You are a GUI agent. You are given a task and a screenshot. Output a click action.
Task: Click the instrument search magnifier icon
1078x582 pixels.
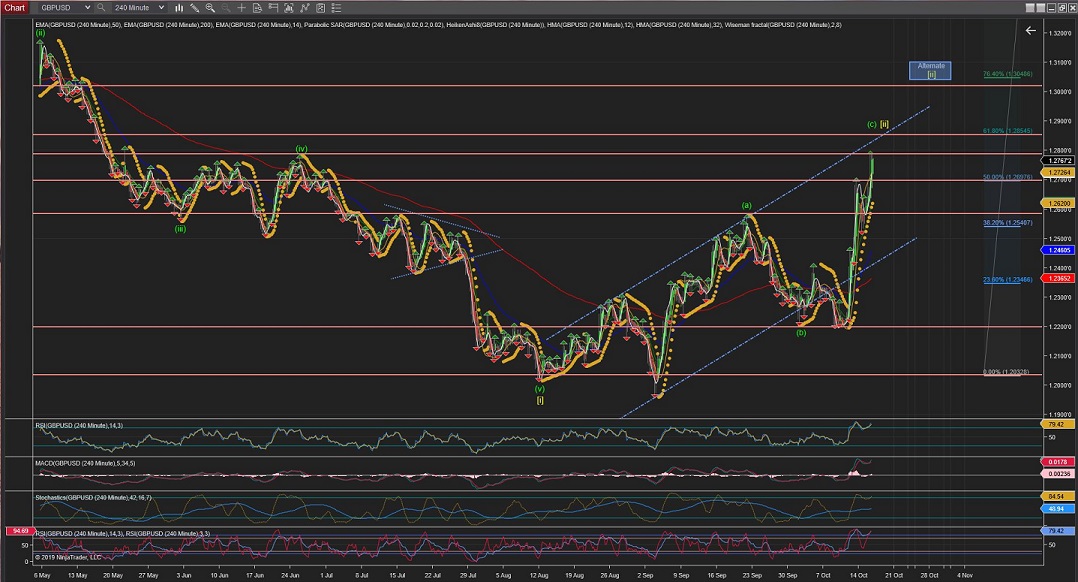pyautogui.click(x=101, y=8)
